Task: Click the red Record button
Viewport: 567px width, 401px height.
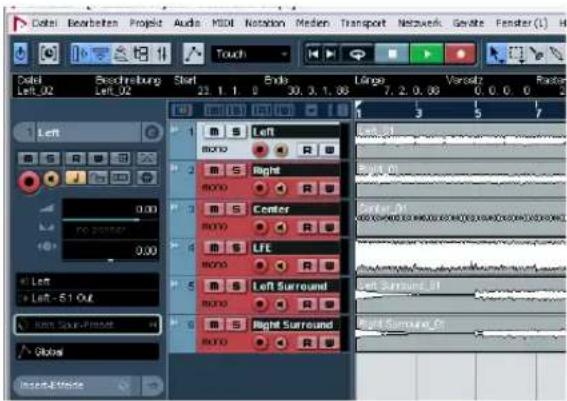Action: tap(461, 54)
